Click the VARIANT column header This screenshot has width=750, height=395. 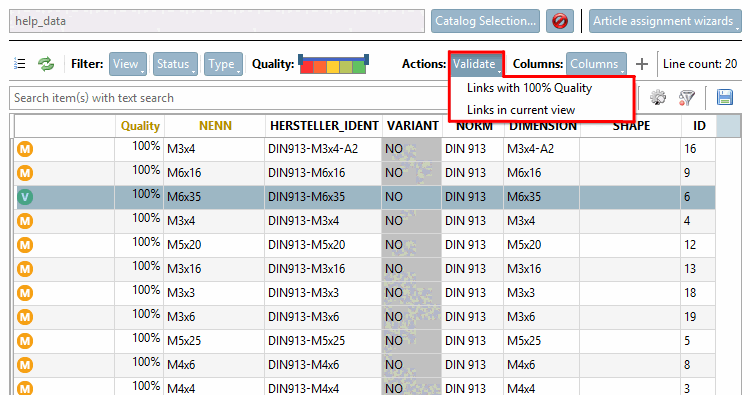412,126
